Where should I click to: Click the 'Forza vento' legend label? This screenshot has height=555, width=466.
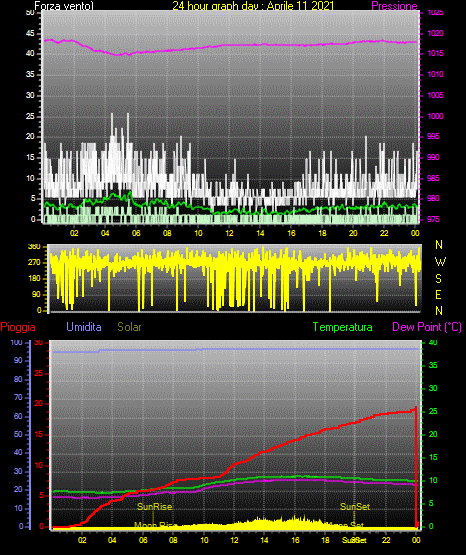coord(64,6)
